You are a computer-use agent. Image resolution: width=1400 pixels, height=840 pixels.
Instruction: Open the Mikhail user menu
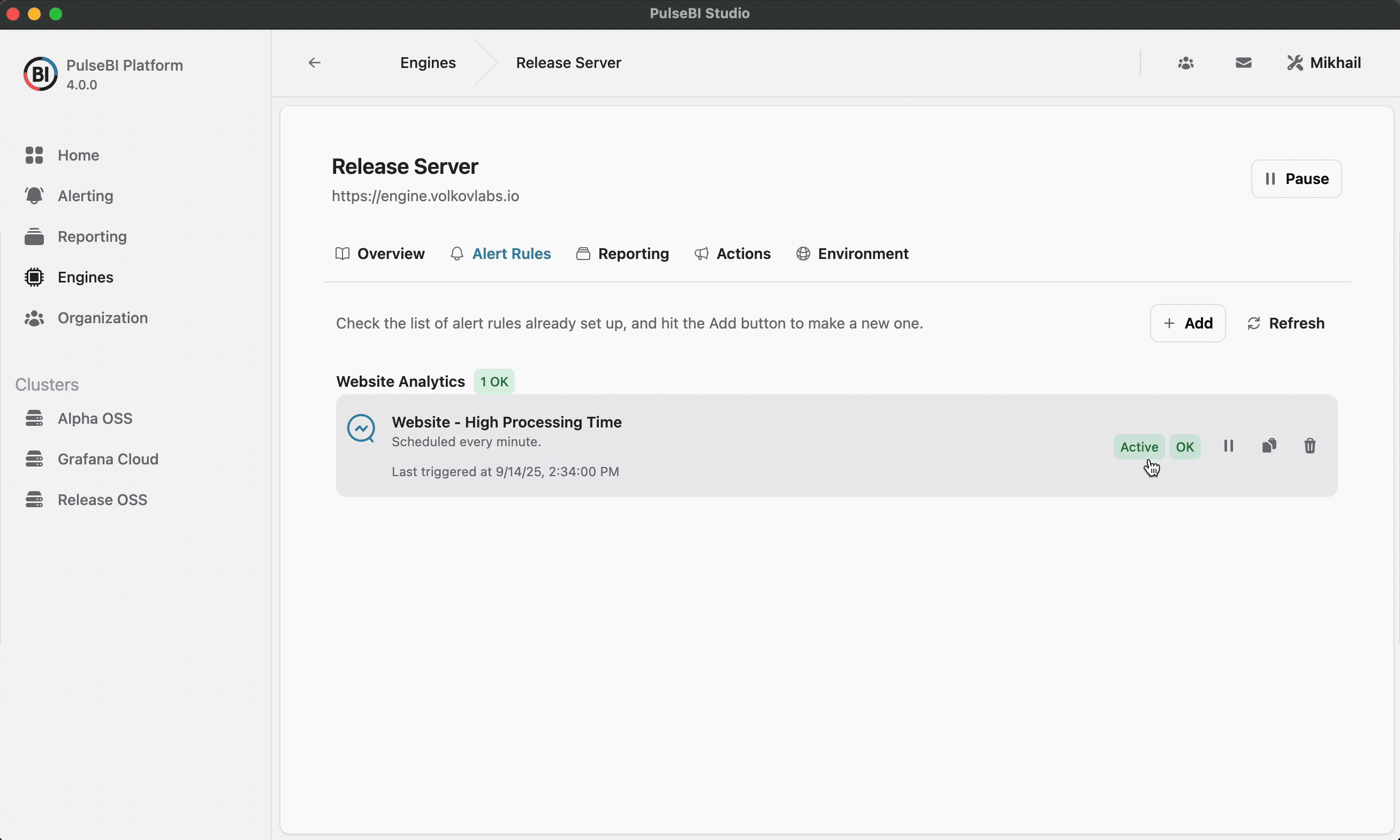pos(1323,63)
